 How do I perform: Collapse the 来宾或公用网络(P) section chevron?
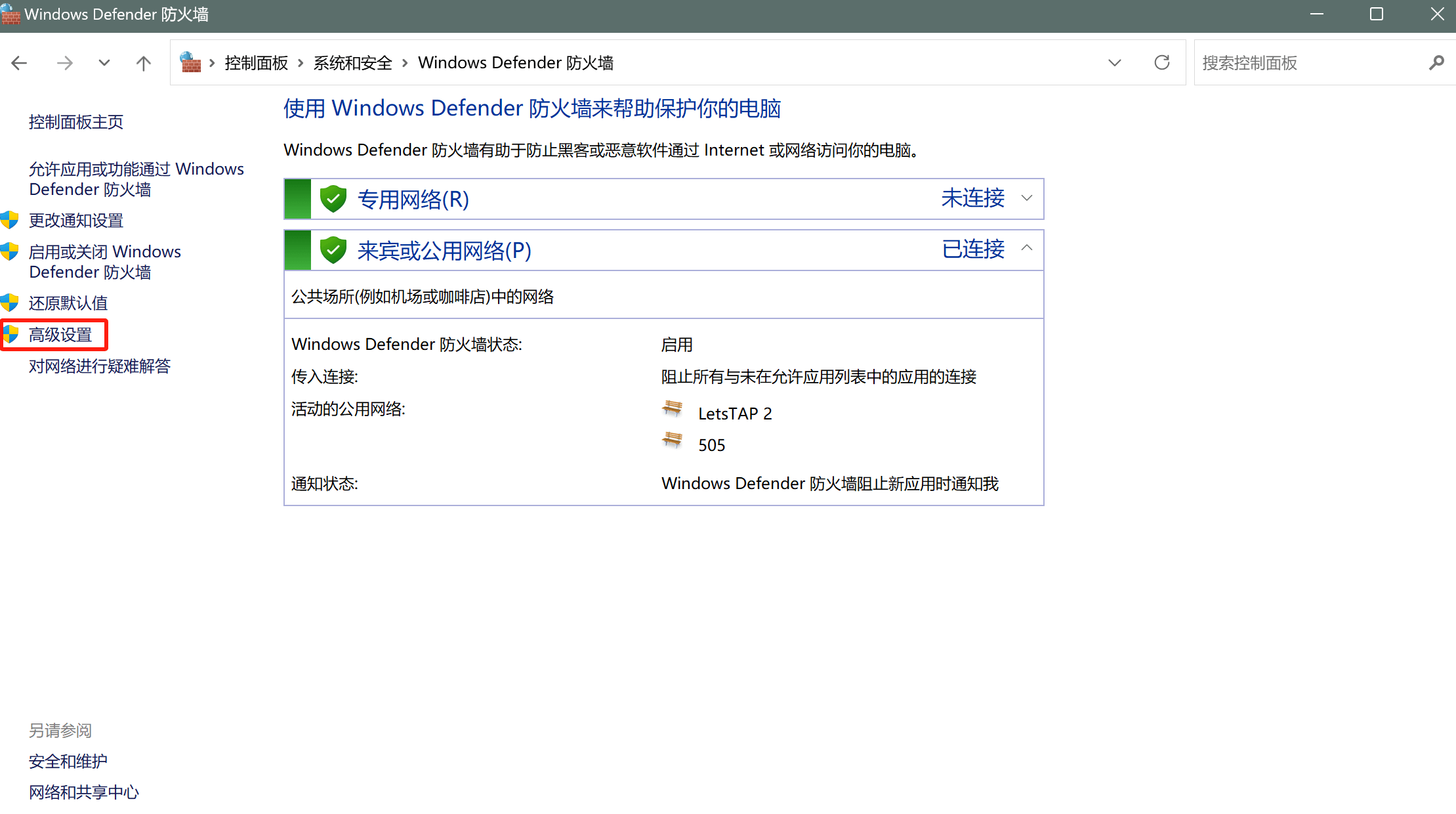pyautogui.click(x=1027, y=248)
